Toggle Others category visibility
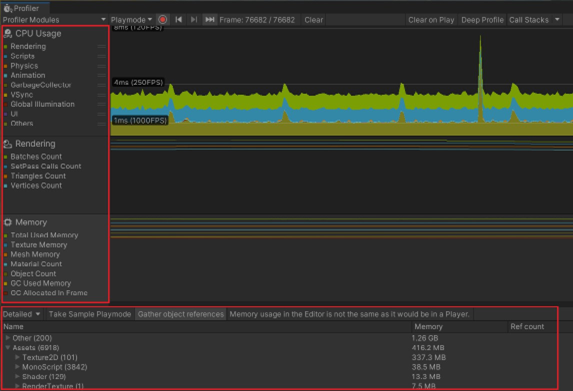This screenshot has width=573, height=391. pos(5,124)
